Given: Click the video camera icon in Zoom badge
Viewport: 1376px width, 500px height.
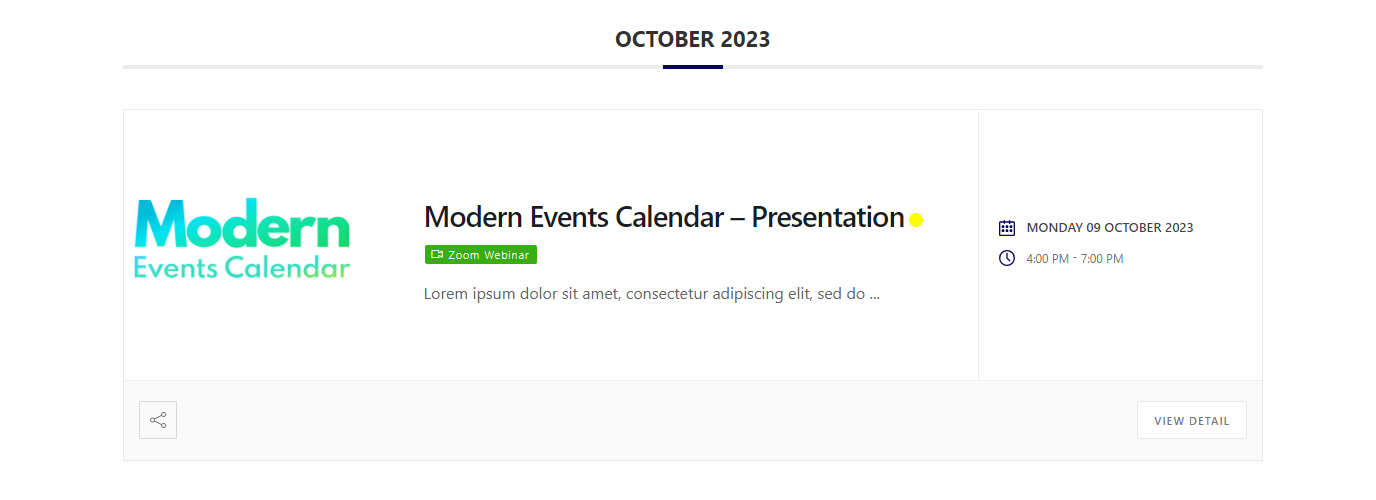Looking at the screenshot, I should point(437,255).
